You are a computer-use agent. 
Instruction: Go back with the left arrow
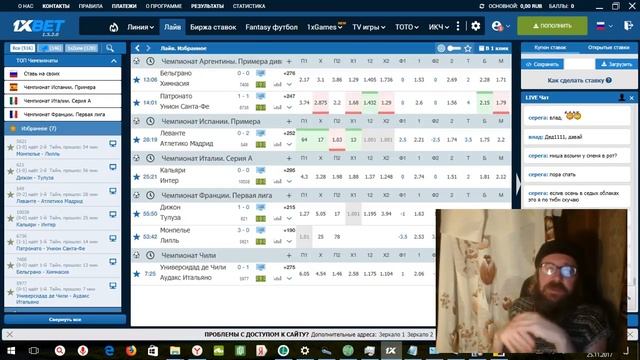[x=138, y=48]
